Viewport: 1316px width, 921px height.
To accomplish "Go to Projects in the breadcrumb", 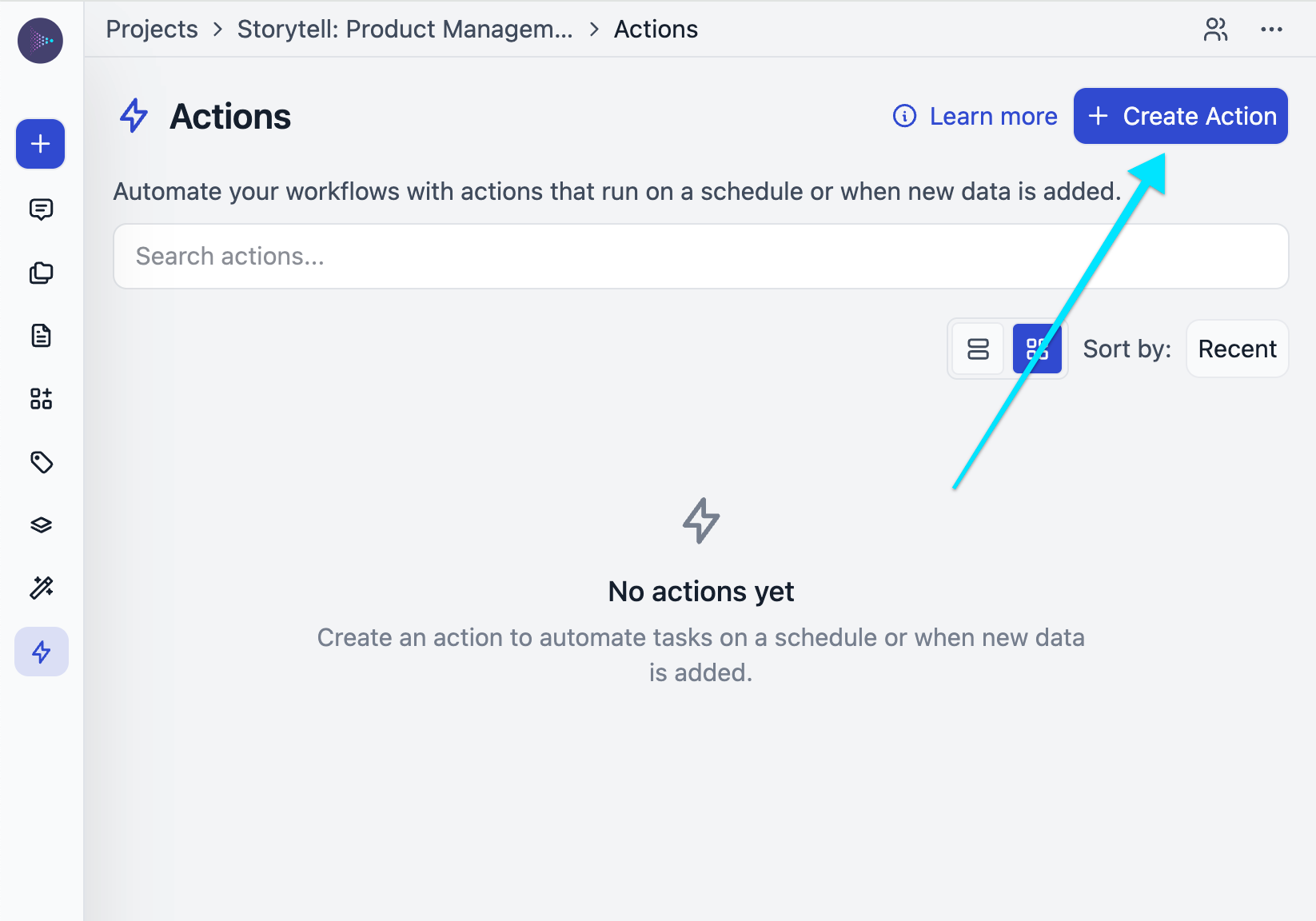I will pos(152,30).
